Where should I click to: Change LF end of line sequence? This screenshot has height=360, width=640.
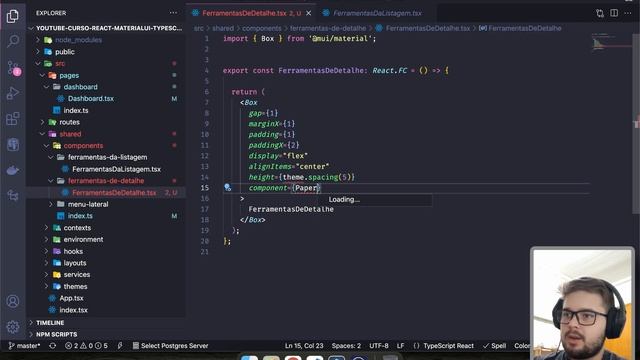(400, 346)
